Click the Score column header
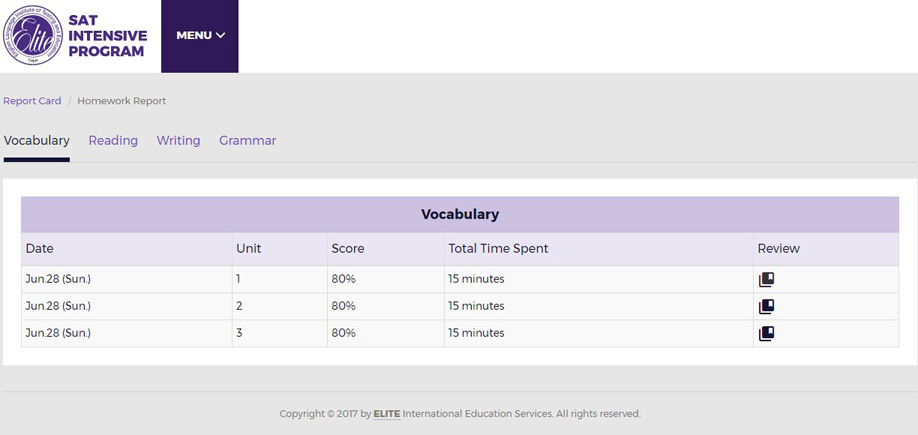Viewport: 918px width, 435px height. point(348,248)
